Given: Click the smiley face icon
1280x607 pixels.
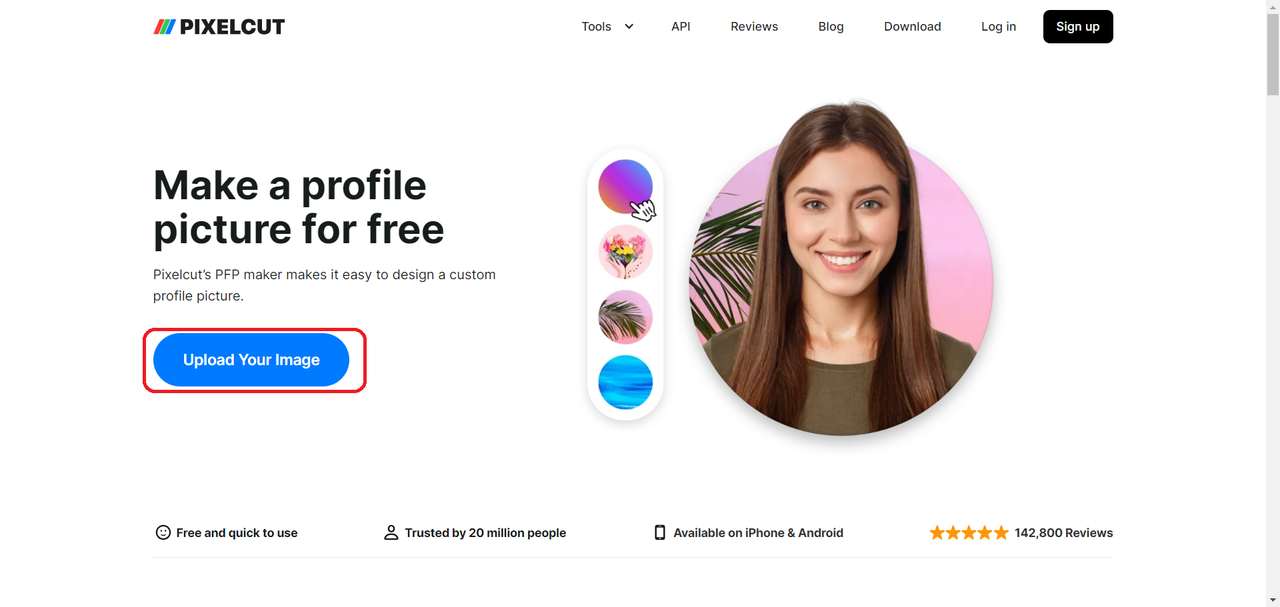Looking at the screenshot, I should [x=163, y=533].
